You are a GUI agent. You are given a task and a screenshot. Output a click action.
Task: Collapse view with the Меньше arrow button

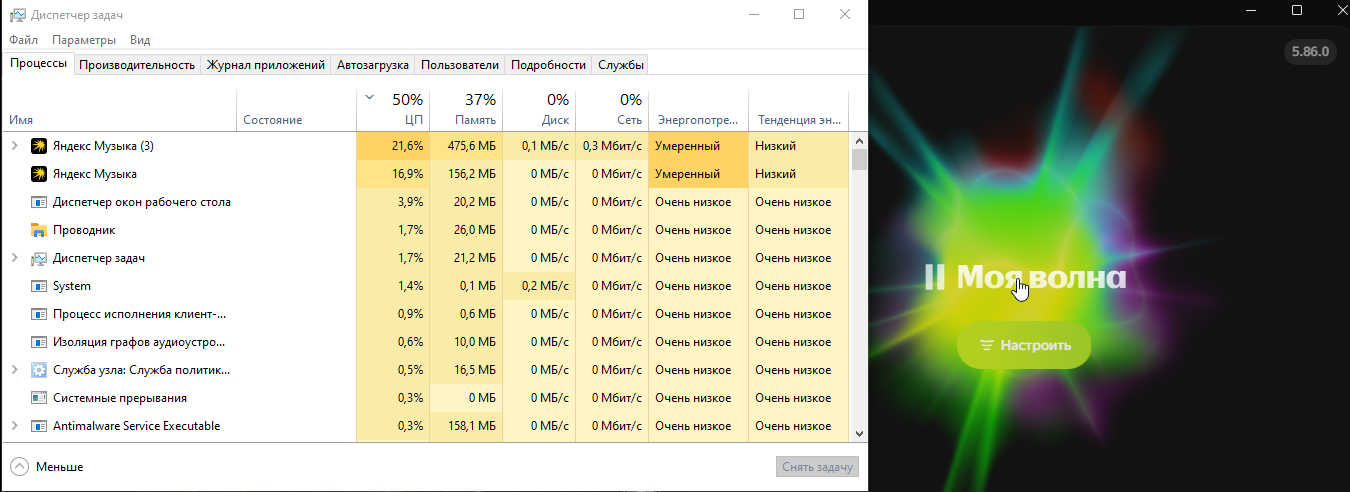[x=20, y=467]
